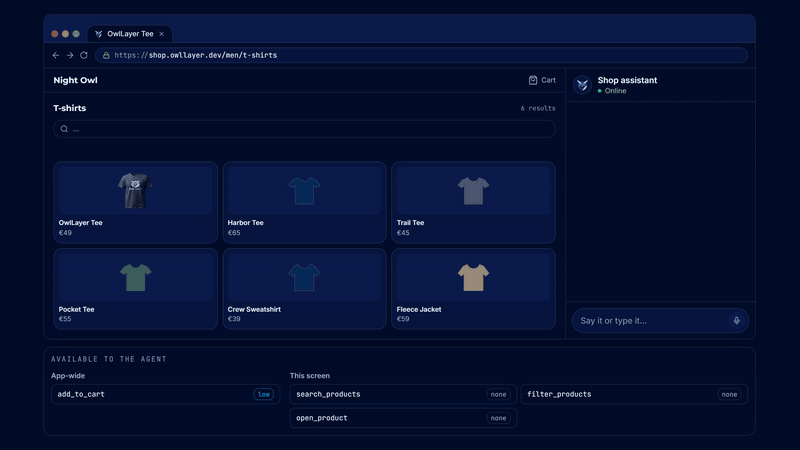Click the owl favicon on the tab
800x450 pixels.
point(98,34)
